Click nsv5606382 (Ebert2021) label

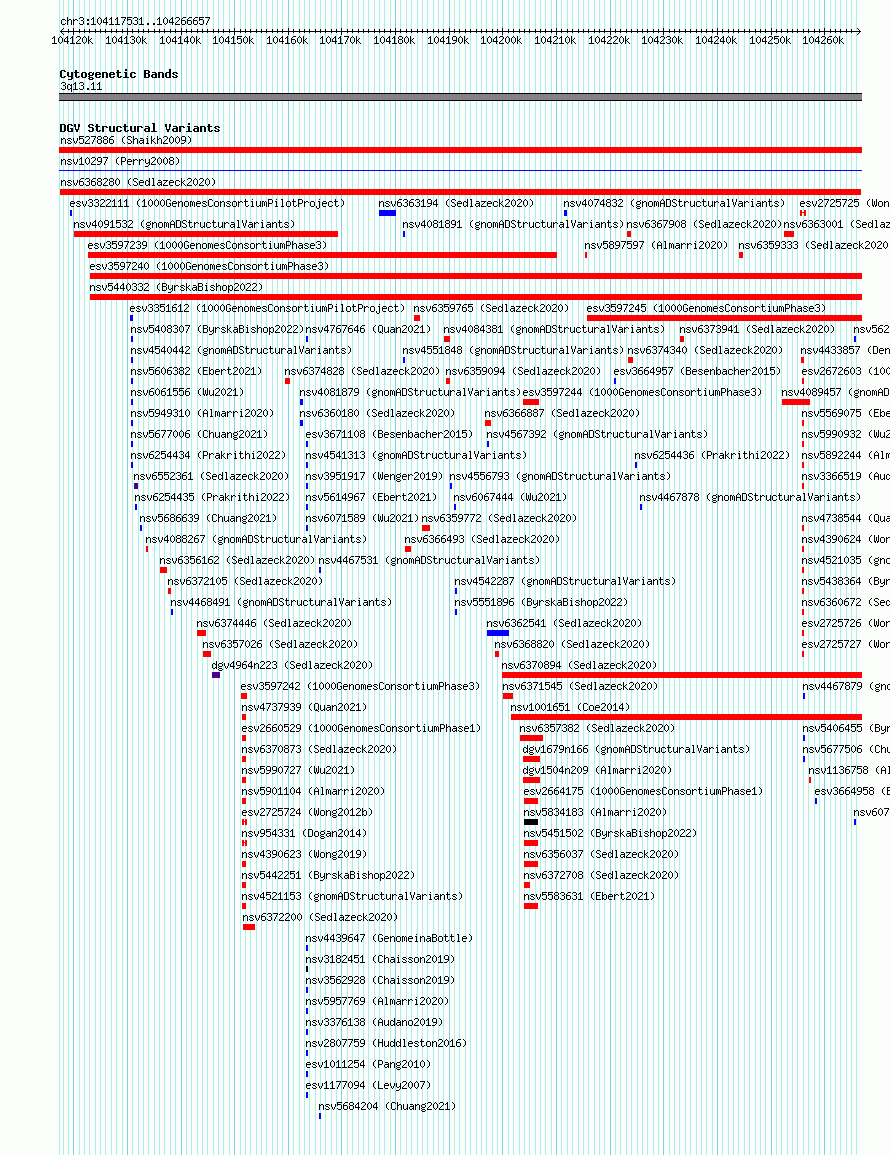(x=196, y=371)
